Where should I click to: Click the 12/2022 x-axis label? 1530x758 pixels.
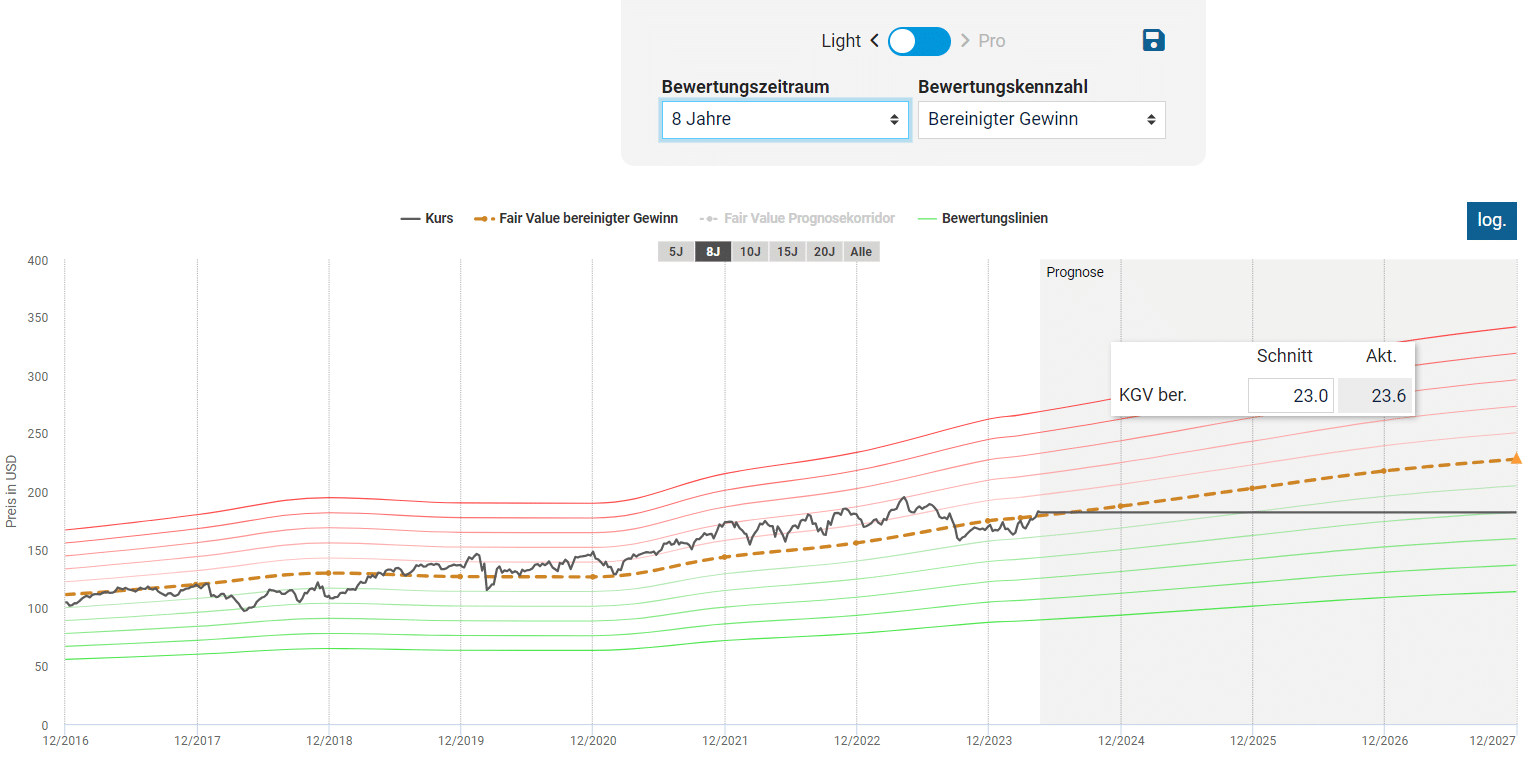[856, 741]
